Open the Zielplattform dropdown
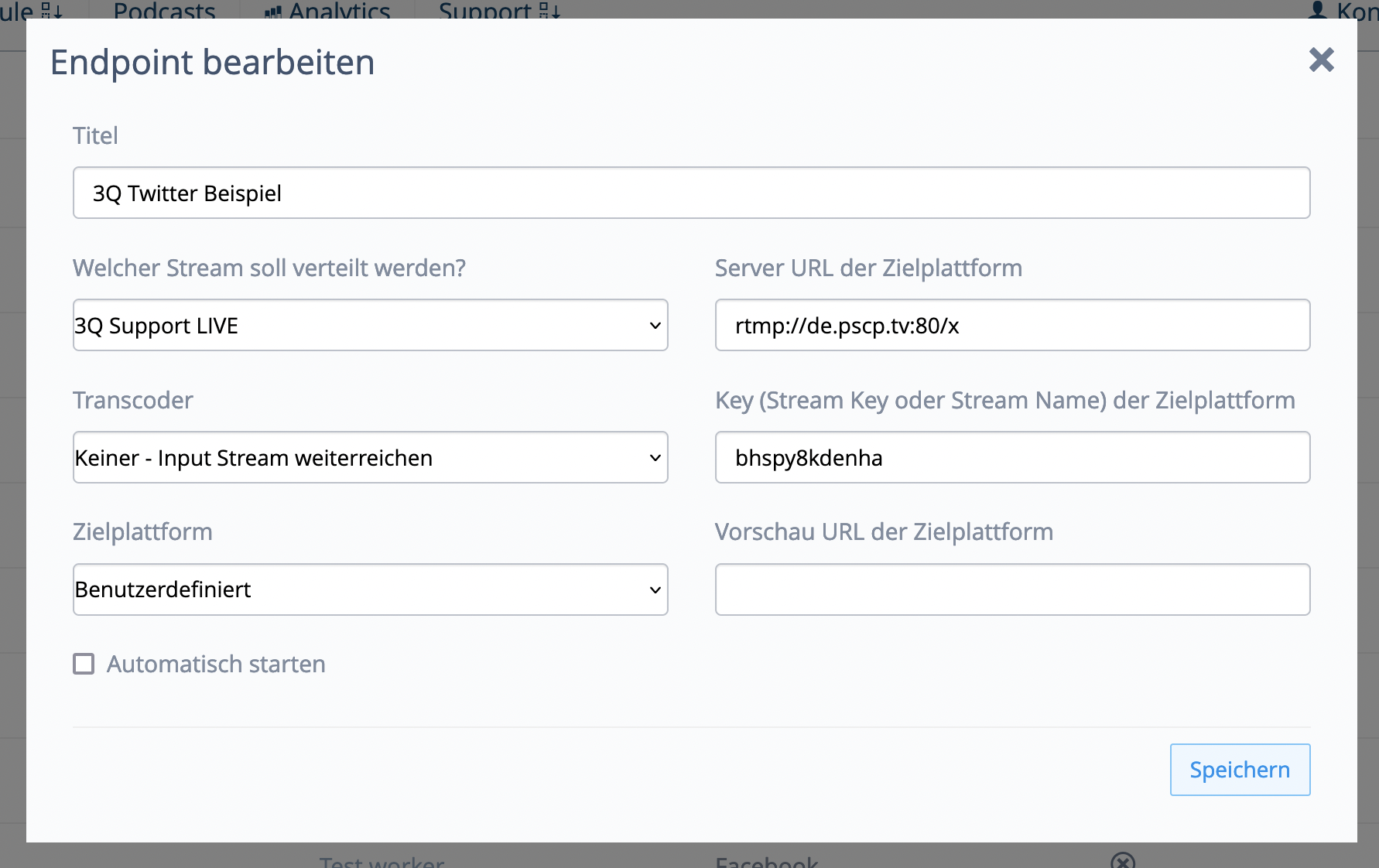Image resolution: width=1379 pixels, height=868 pixels. [370, 589]
